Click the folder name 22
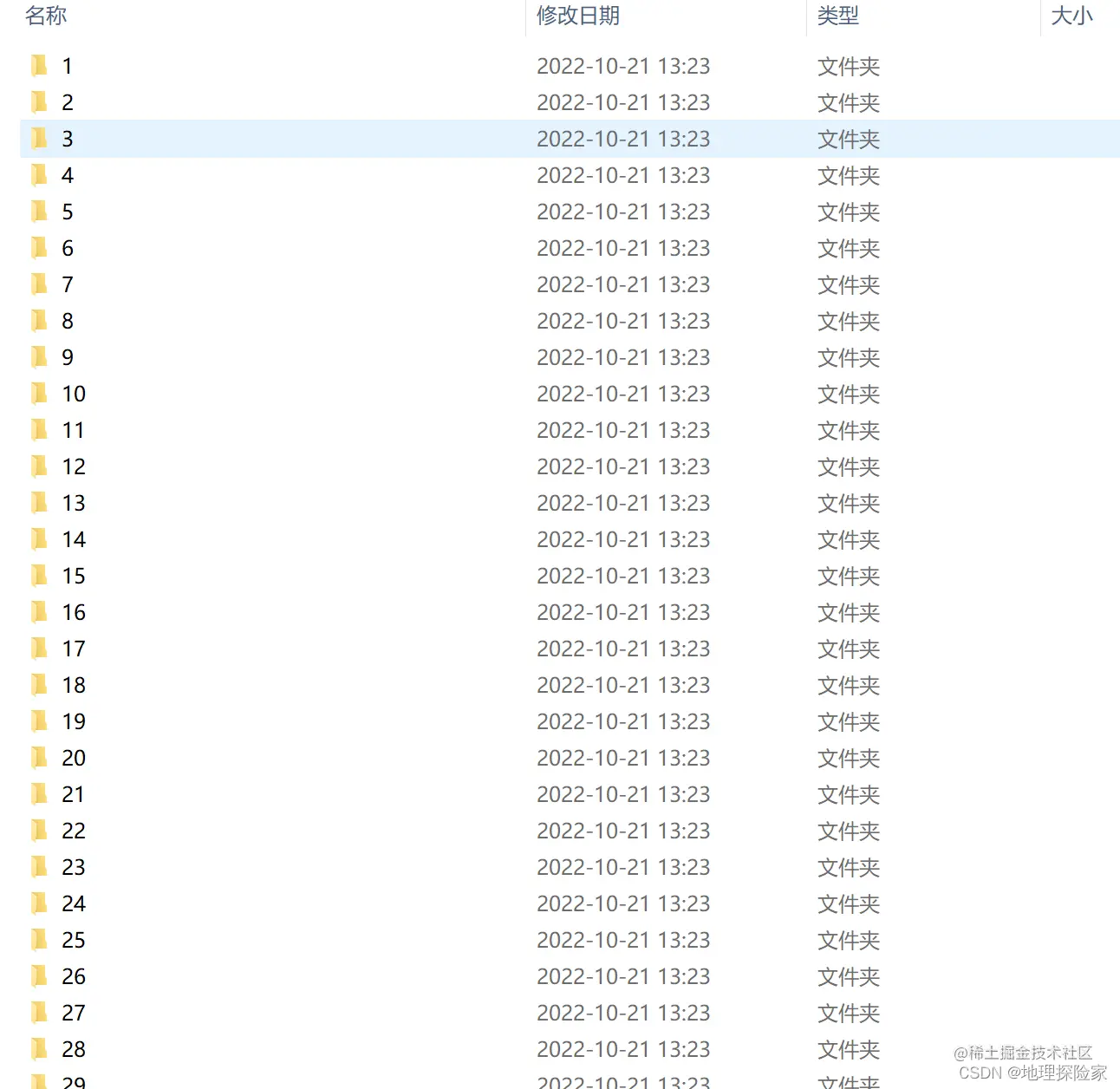The height and width of the screenshot is (1089, 1120). tap(74, 831)
